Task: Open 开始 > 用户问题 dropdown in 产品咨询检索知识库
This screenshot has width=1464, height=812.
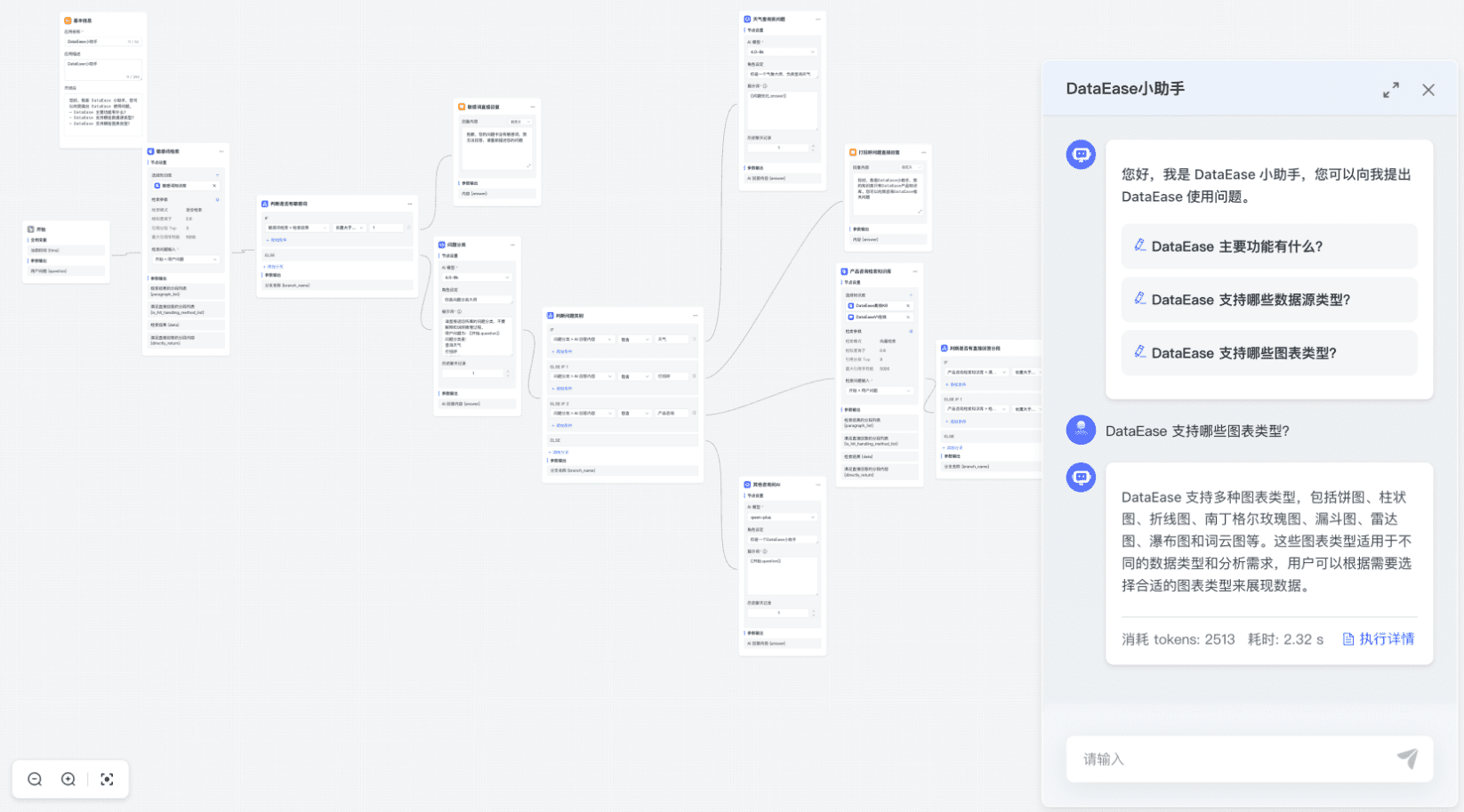Action: click(880, 391)
